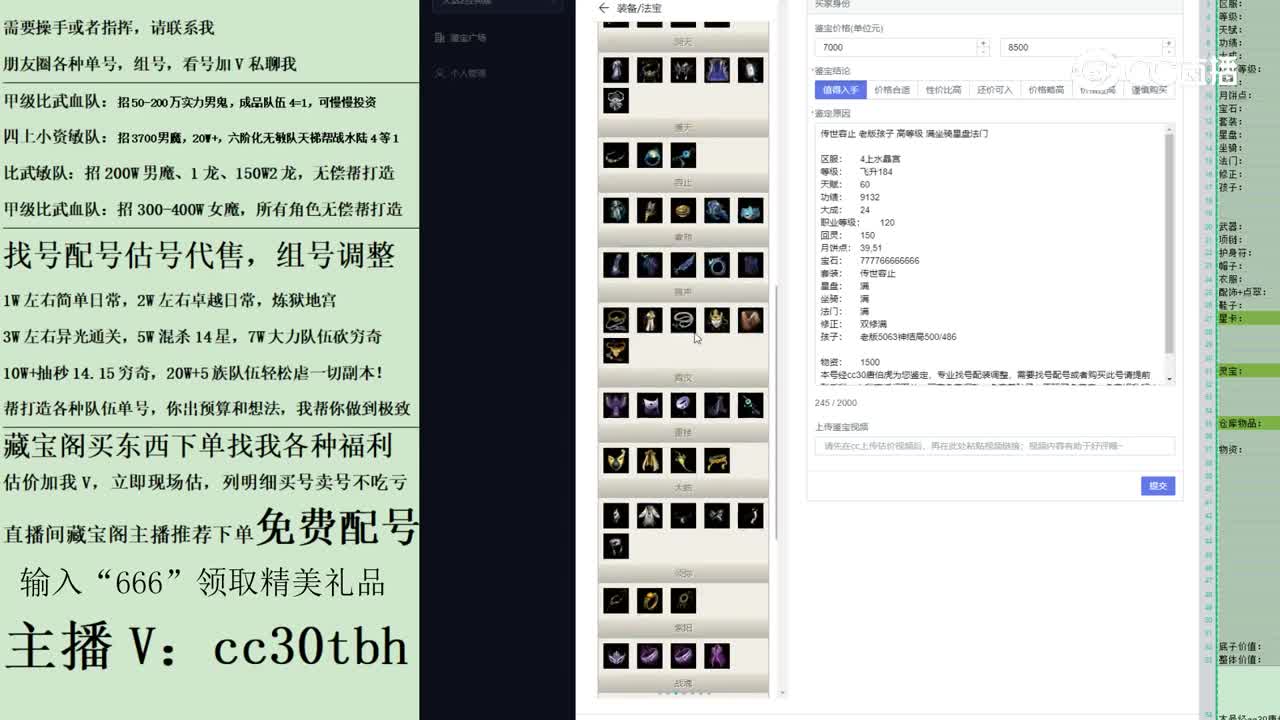The width and height of the screenshot is (1280, 720).
Task: Choose the 性价比高 conclusion option
Action: pos(943,90)
